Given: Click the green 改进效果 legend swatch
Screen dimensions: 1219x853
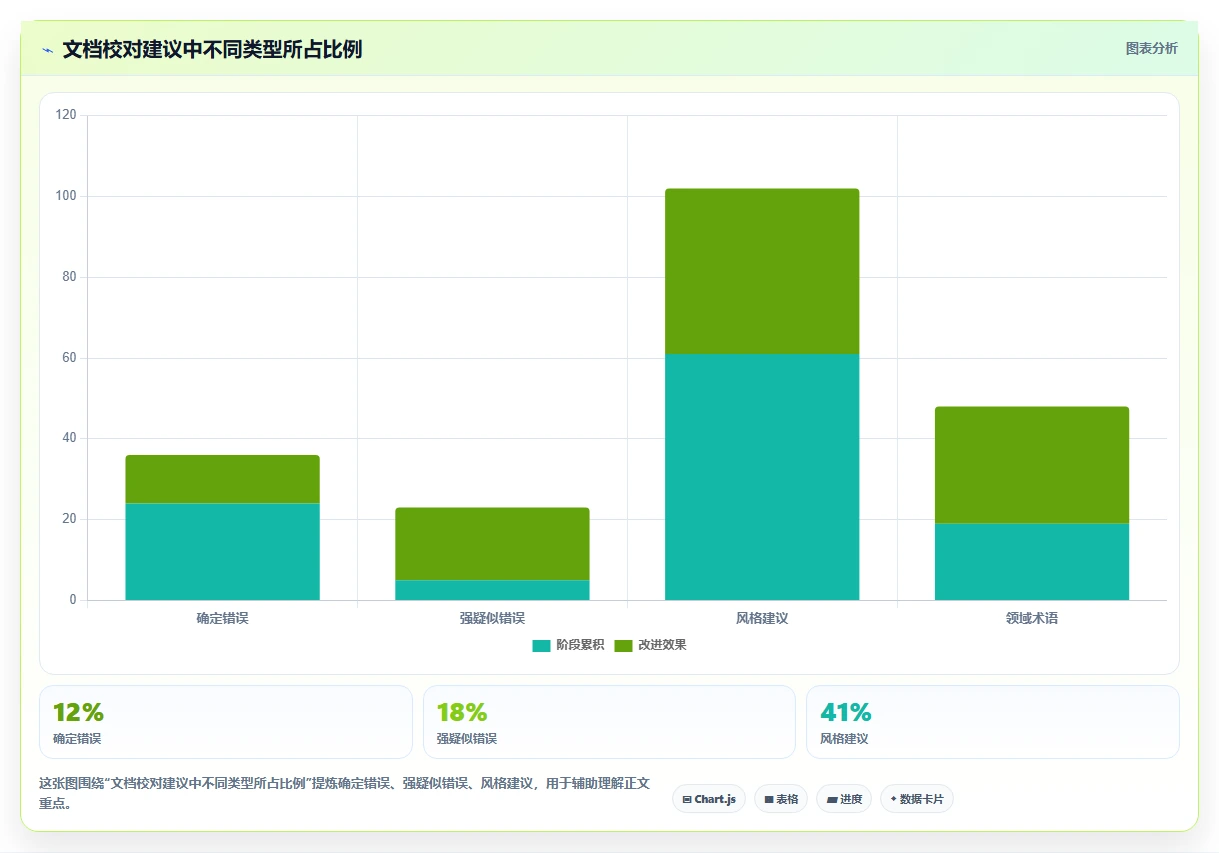Looking at the screenshot, I should [623, 645].
